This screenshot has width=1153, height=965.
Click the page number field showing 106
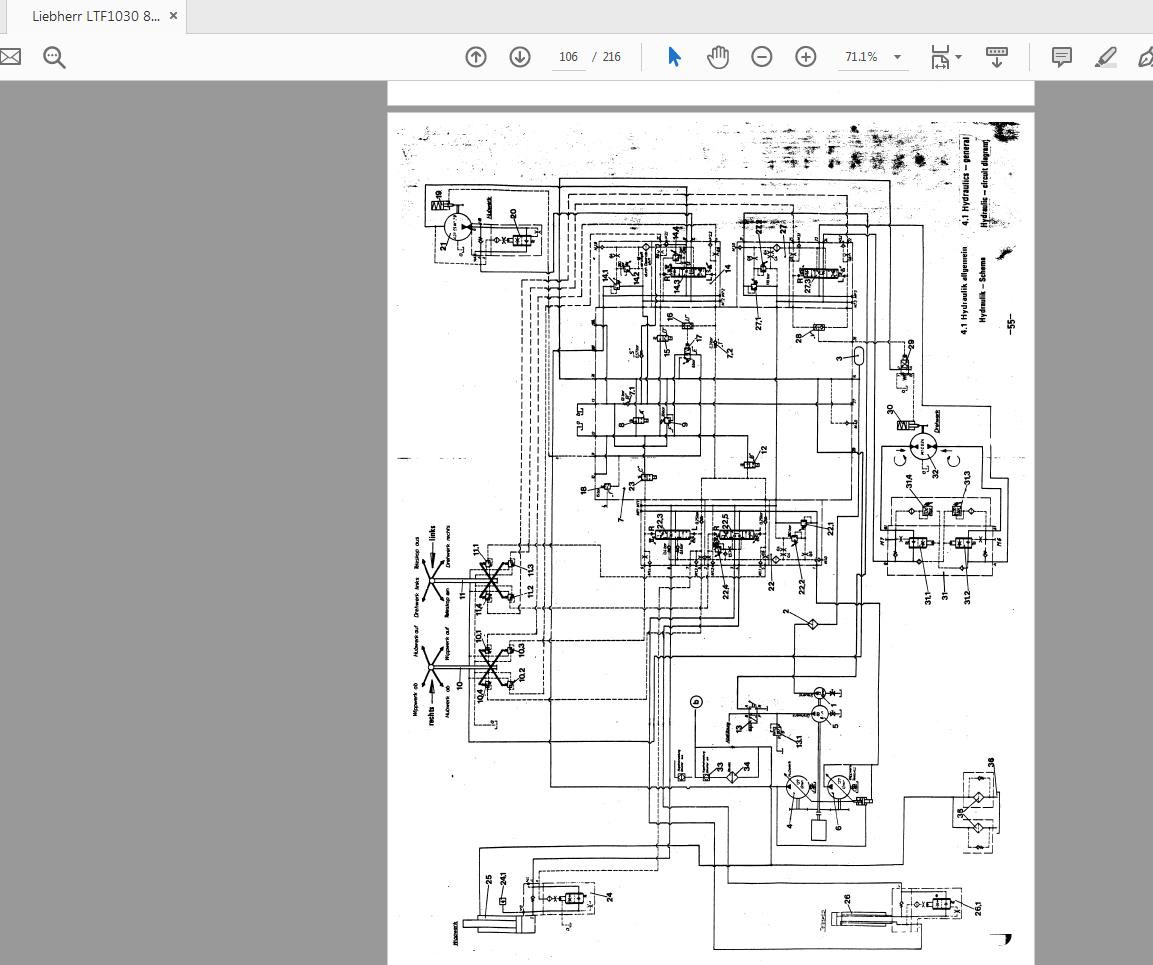point(568,57)
